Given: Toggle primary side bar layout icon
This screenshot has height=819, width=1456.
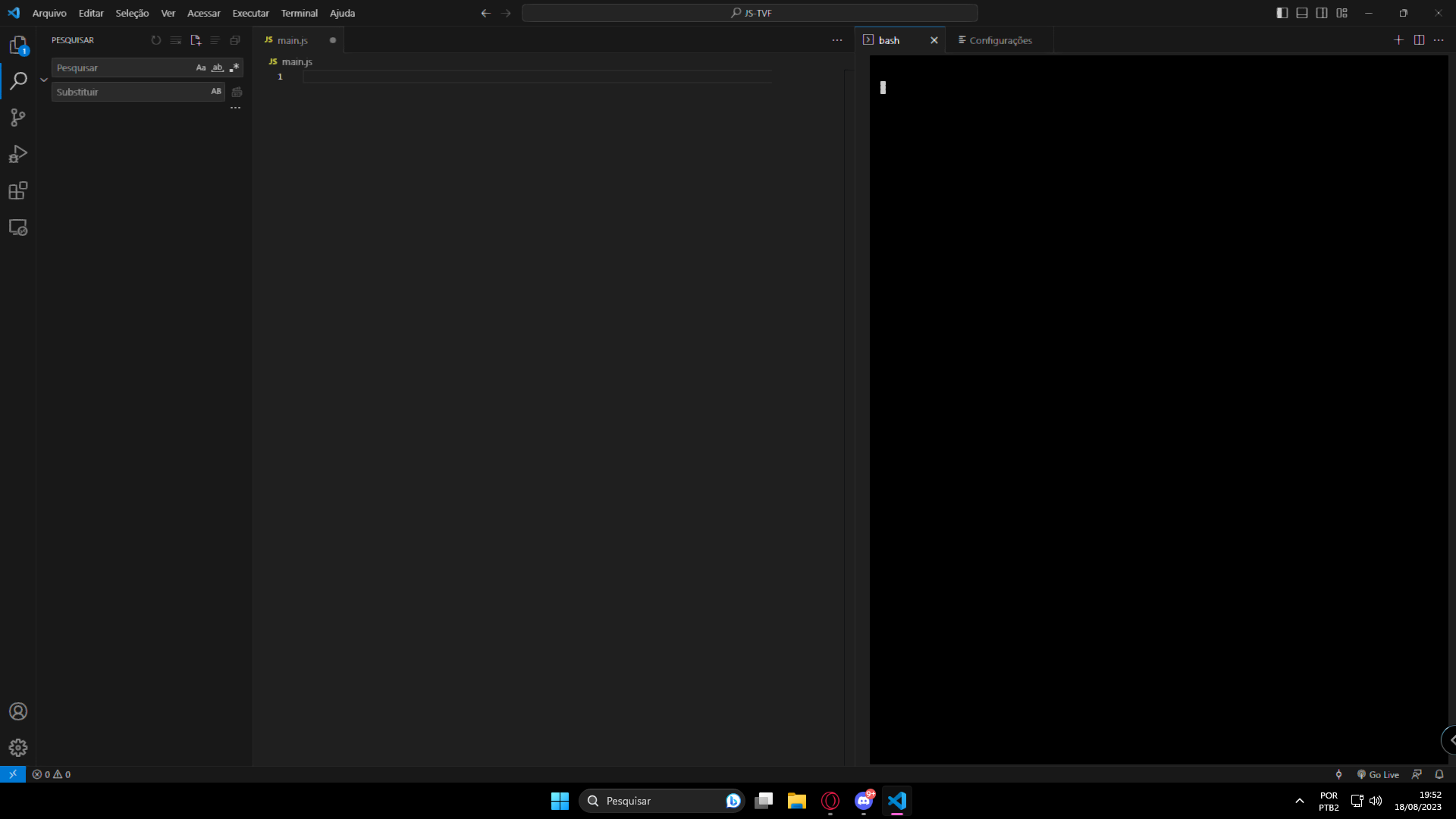Looking at the screenshot, I should coord(1282,13).
